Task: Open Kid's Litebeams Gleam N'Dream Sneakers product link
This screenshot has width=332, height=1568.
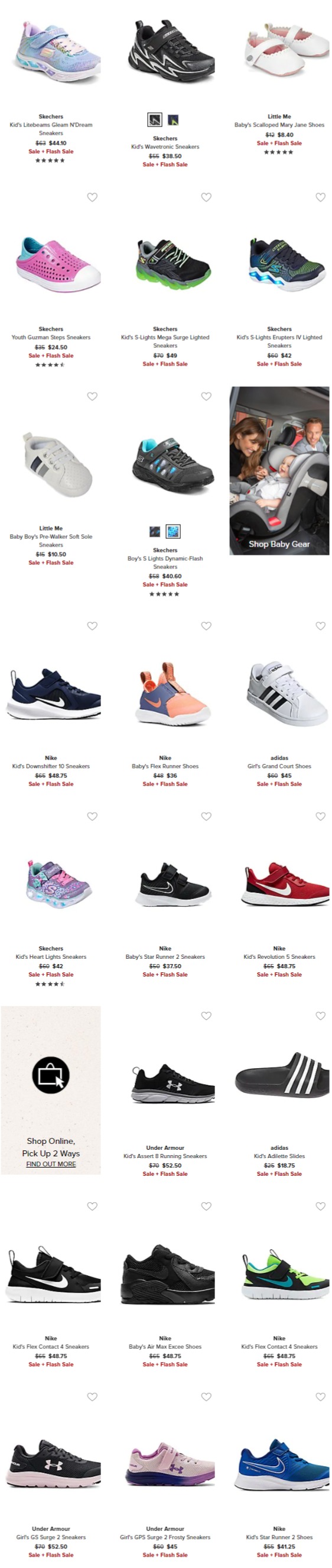Action: (x=51, y=129)
